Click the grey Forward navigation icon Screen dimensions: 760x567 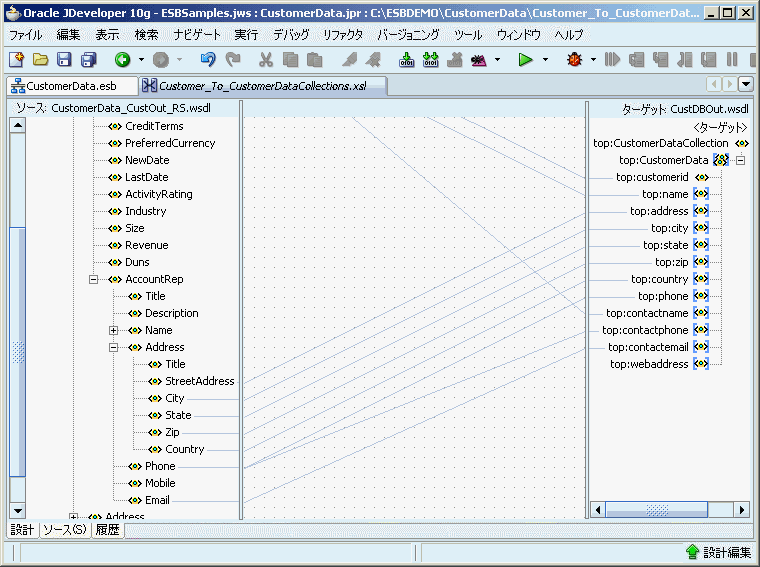click(x=161, y=60)
